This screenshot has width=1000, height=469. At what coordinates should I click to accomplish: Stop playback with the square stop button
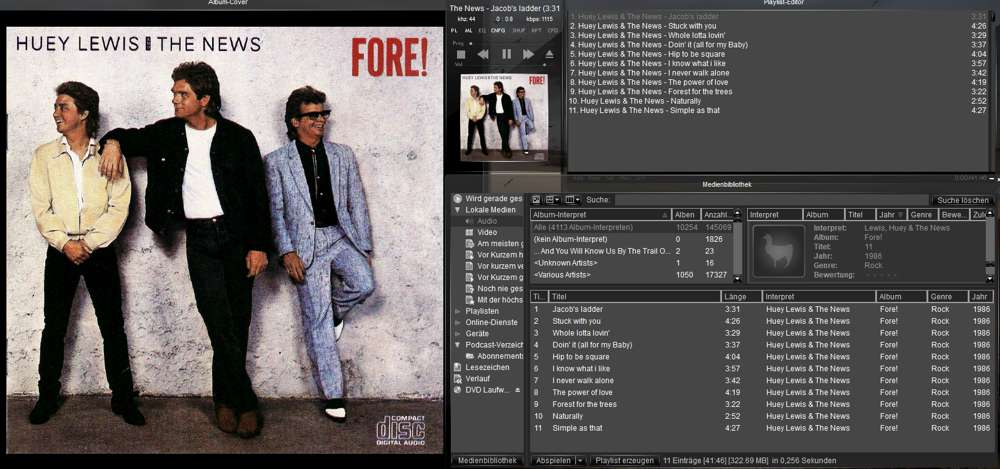pos(461,54)
